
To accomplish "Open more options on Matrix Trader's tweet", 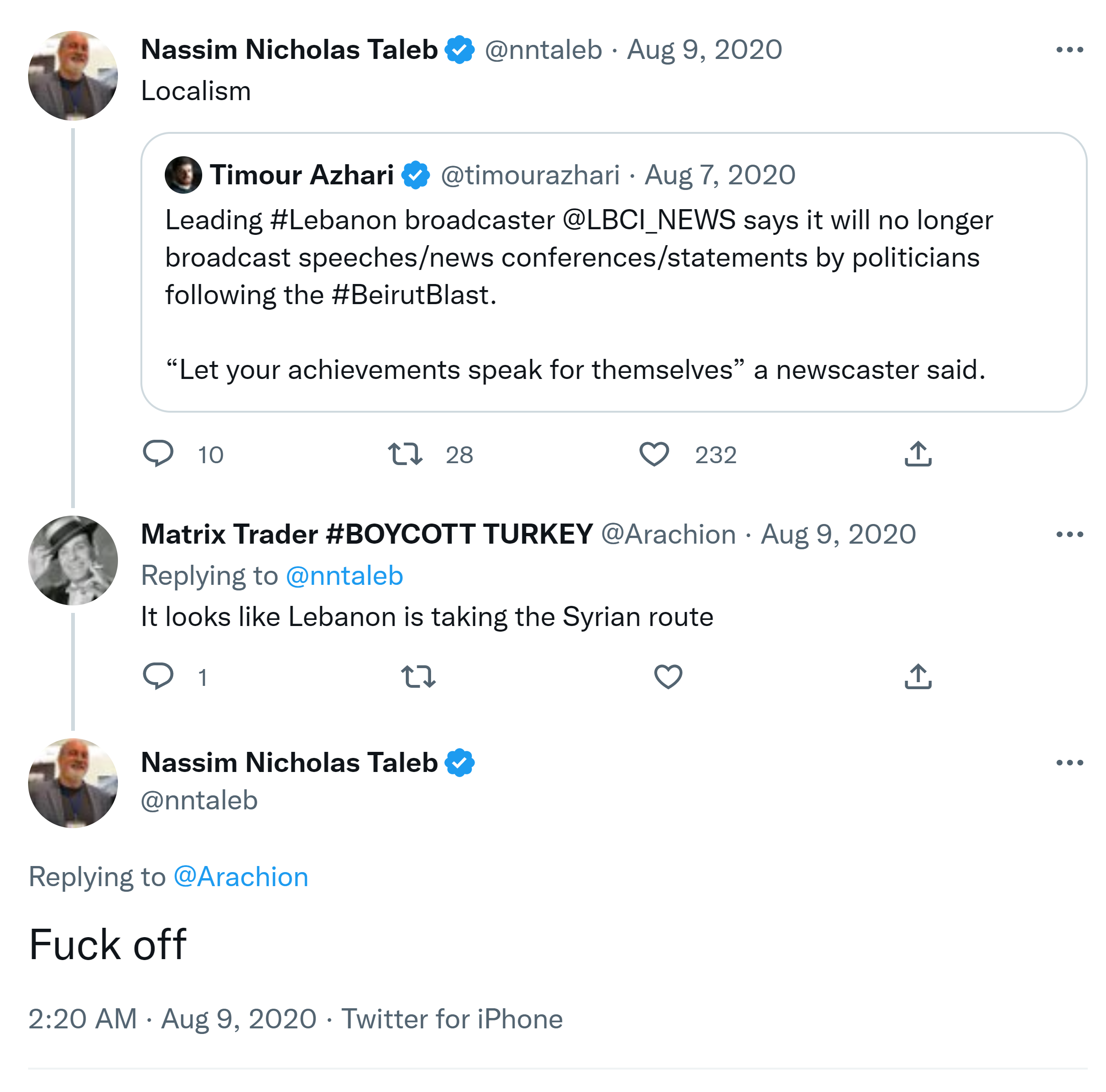I will (x=1069, y=535).
